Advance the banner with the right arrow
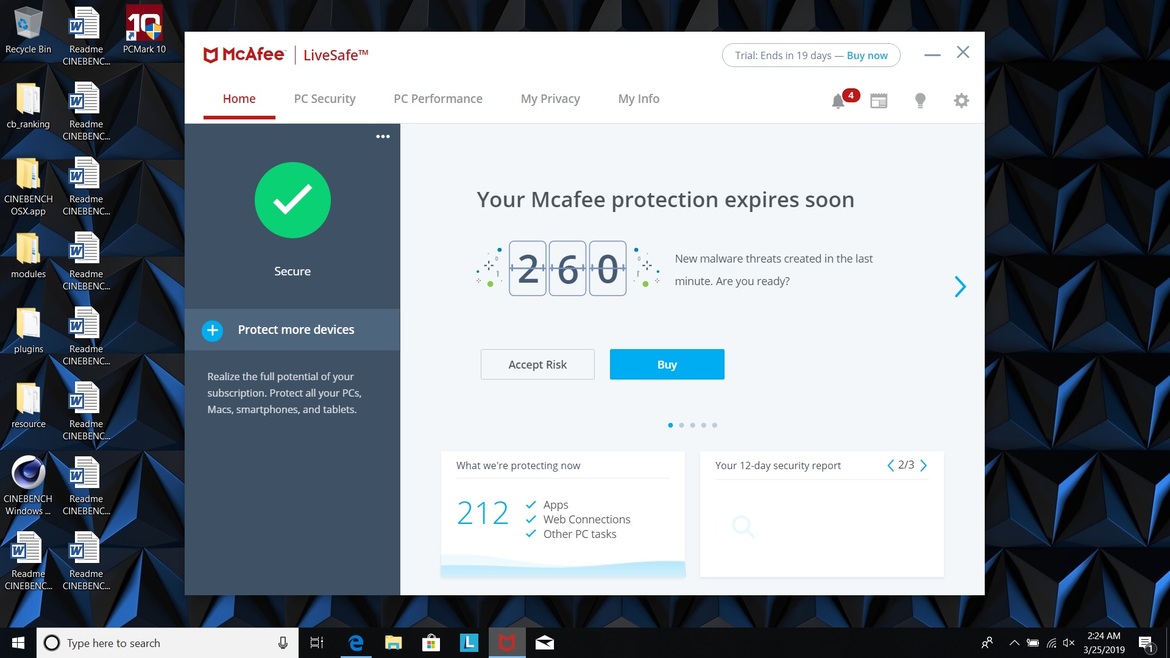1170x658 pixels. tap(960, 286)
